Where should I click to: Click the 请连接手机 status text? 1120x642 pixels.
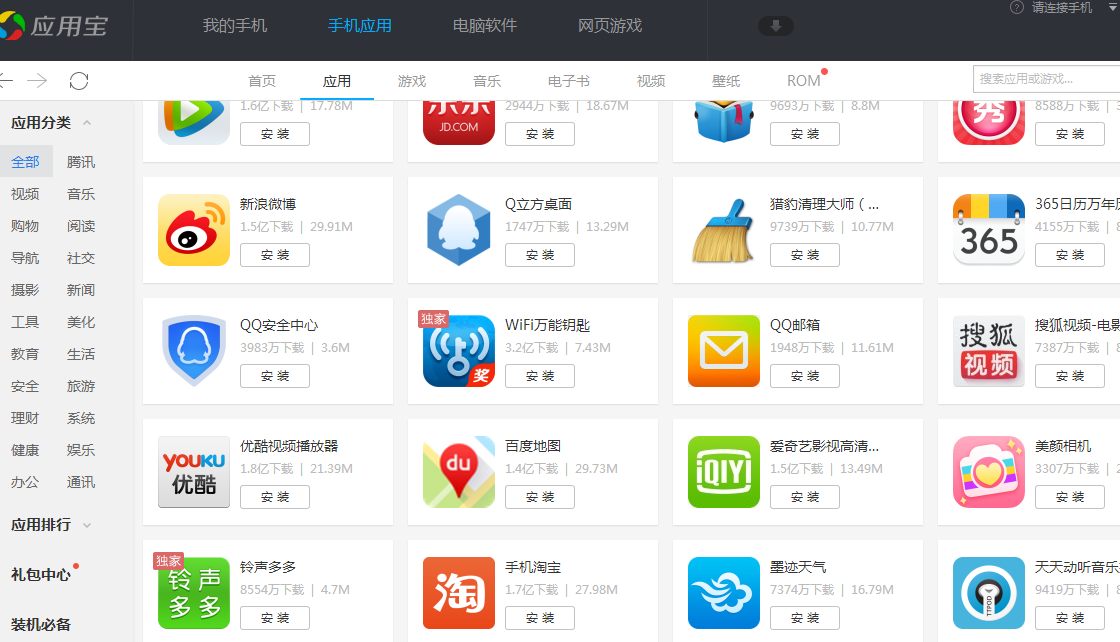1062,8
